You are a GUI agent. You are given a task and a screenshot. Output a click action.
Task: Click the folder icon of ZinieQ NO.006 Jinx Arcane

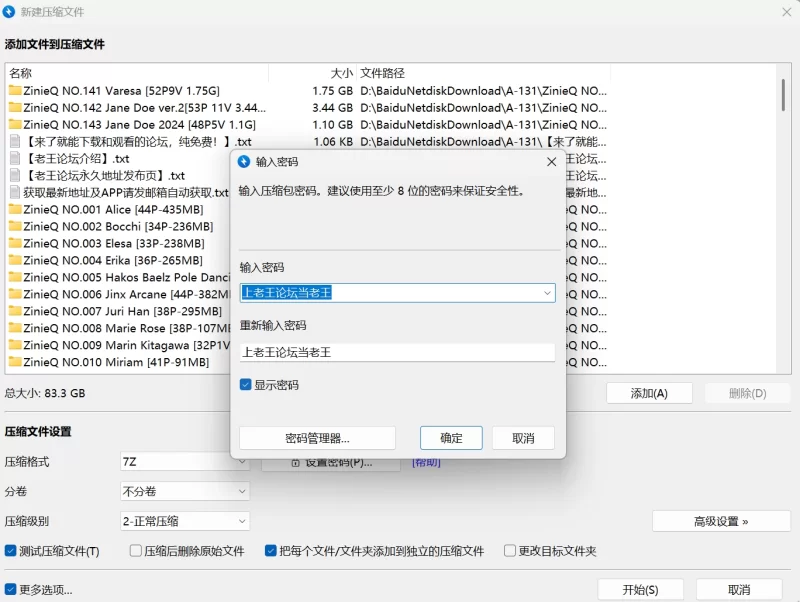15,294
